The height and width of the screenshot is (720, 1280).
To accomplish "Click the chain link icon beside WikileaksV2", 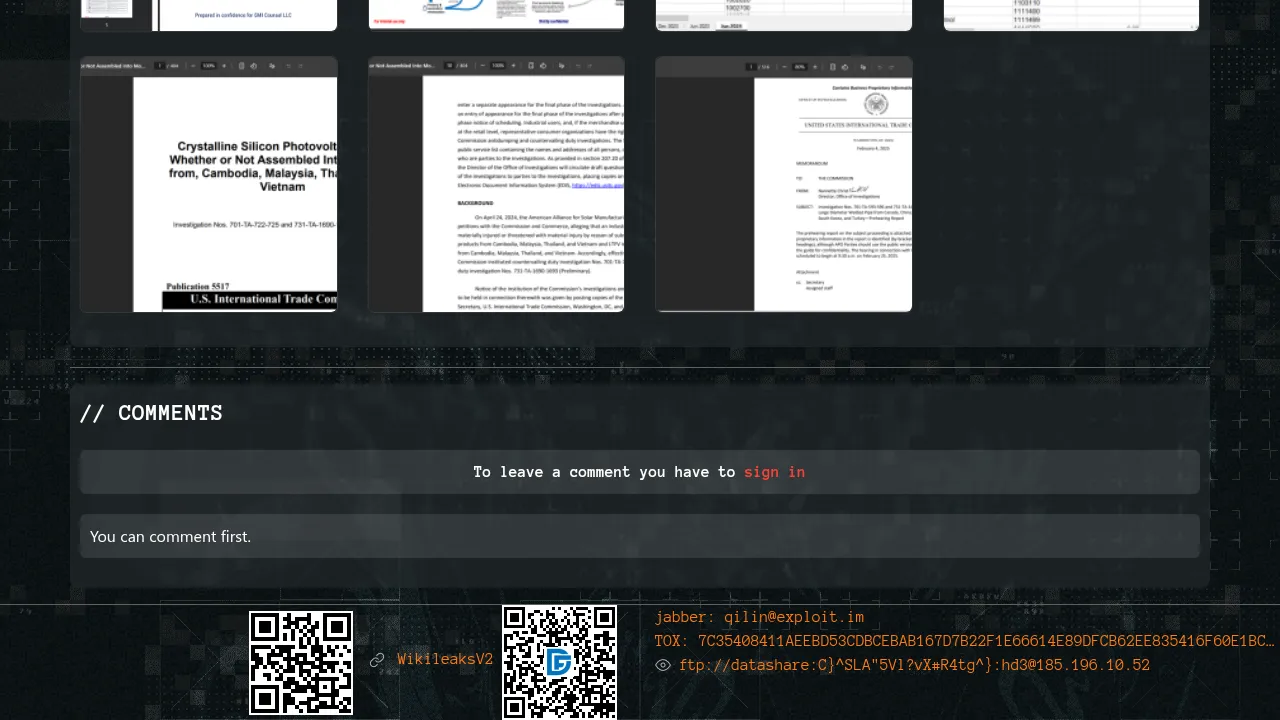I will click(377, 660).
